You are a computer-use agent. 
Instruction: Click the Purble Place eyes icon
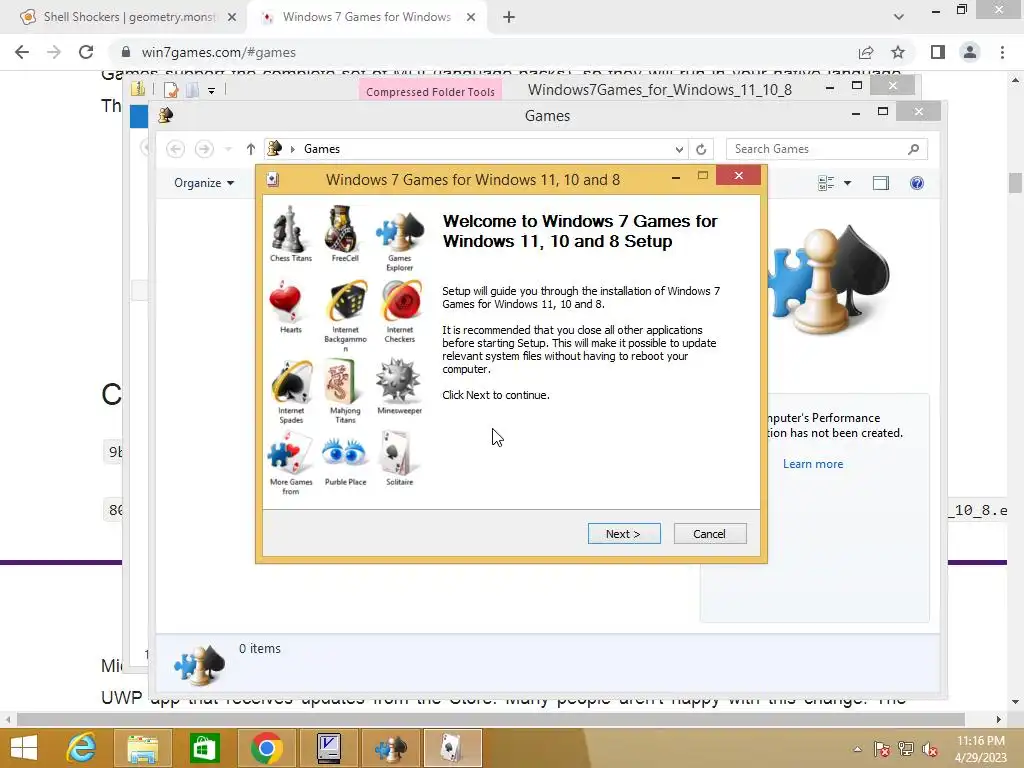pyautogui.click(x=345, y=453)
